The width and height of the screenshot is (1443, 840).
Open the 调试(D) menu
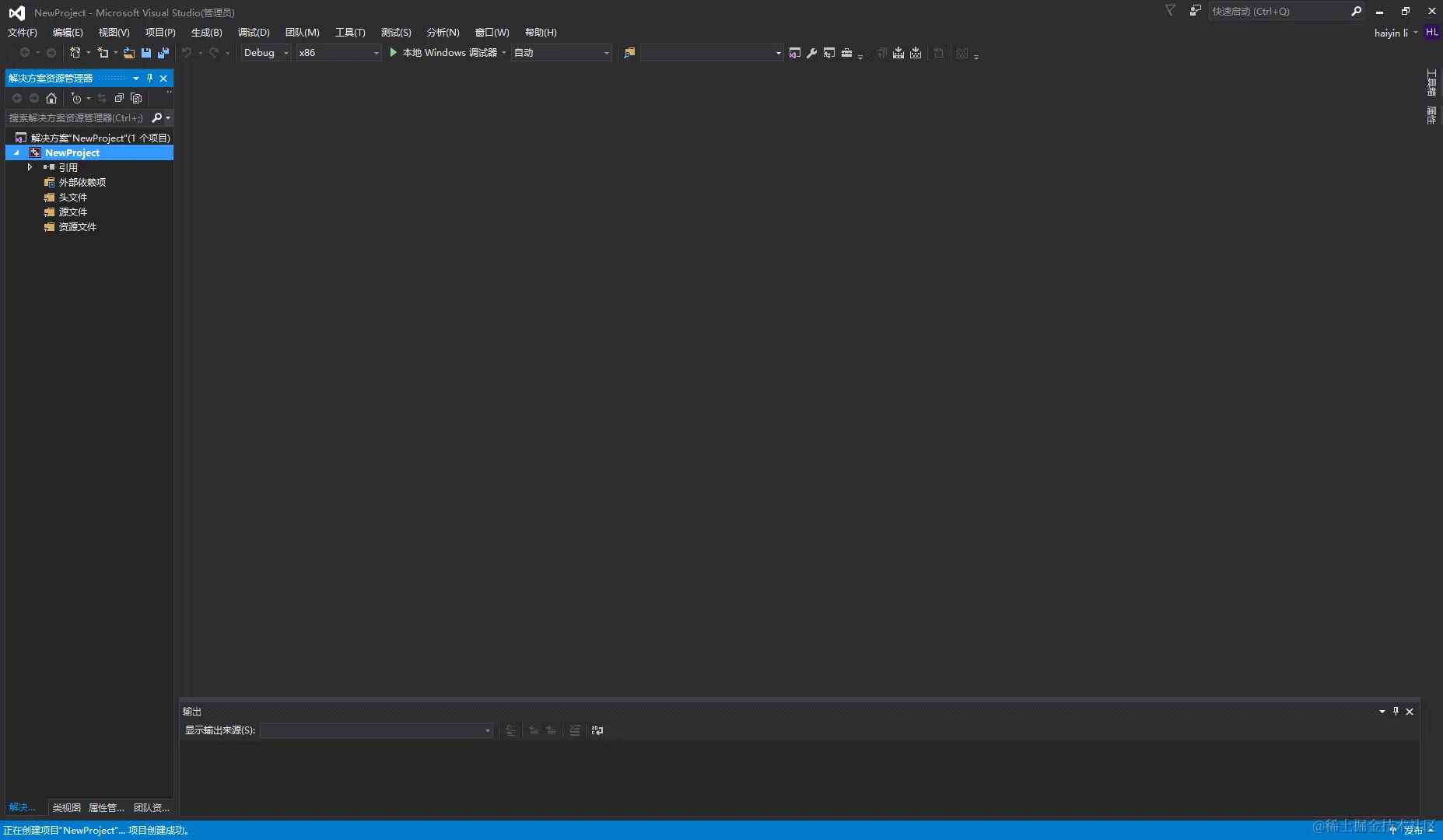pos(254,32)
